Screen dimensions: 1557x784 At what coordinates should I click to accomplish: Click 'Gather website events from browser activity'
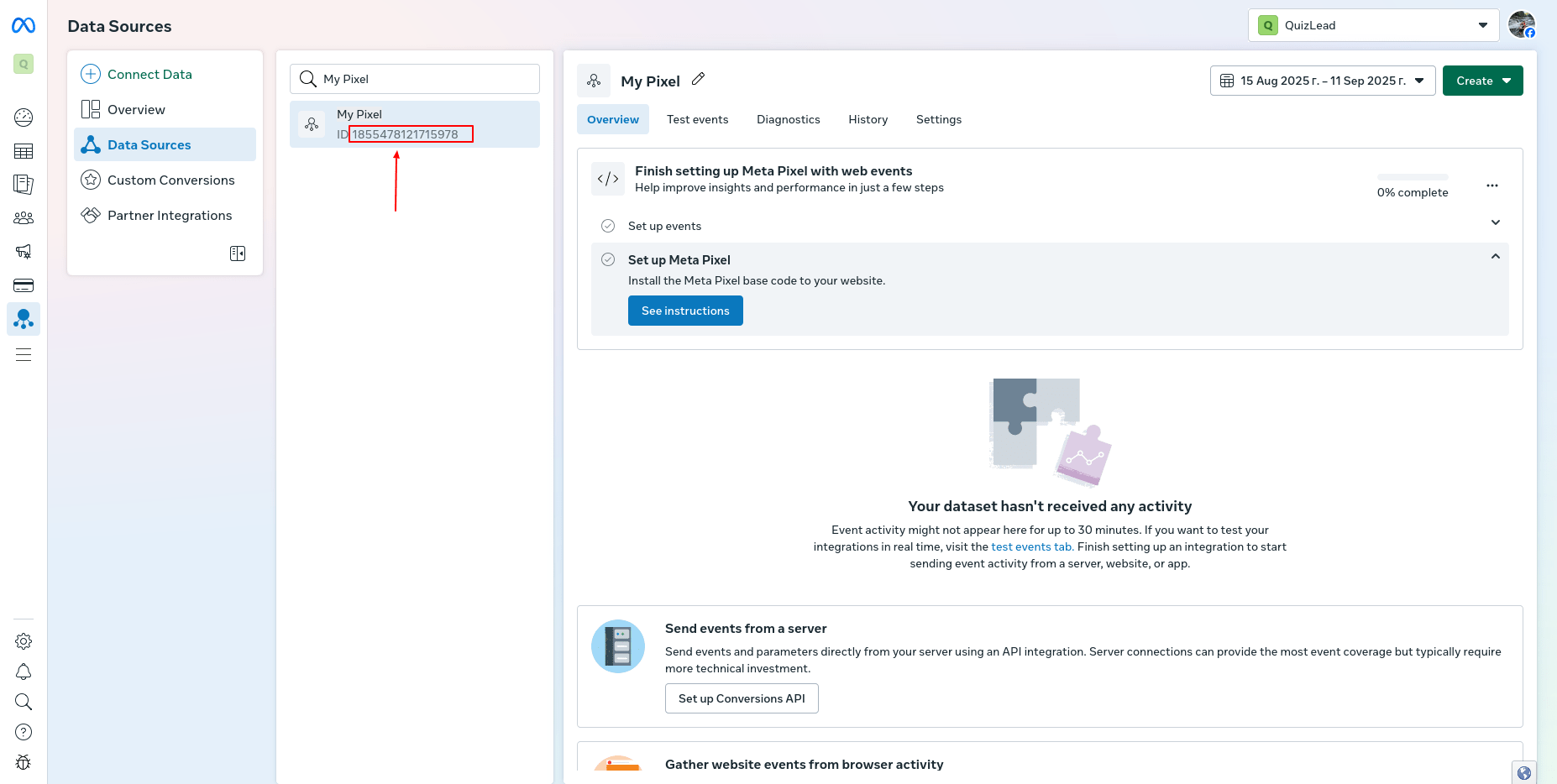805,764
